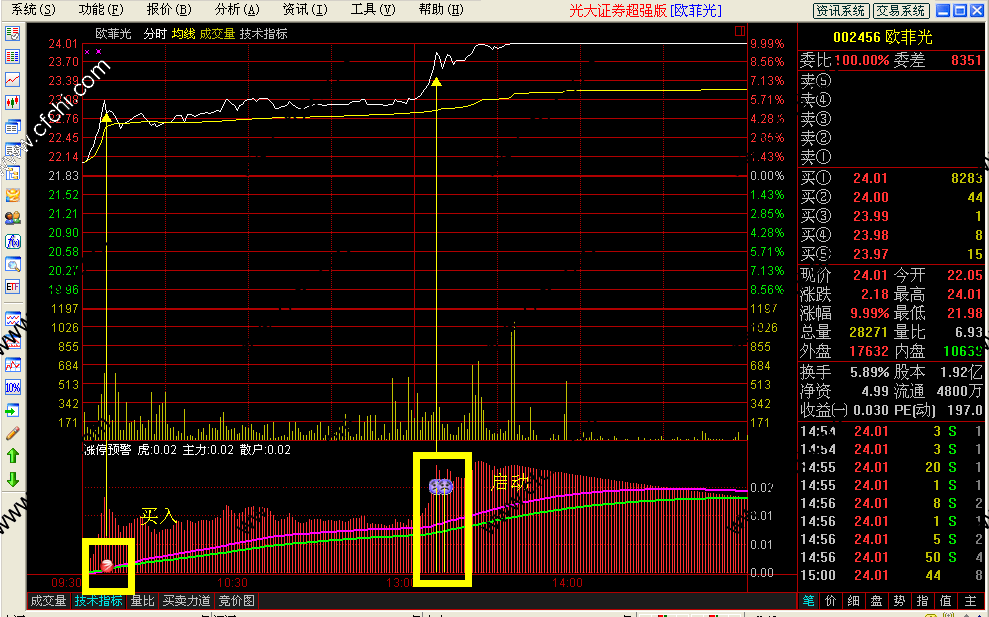Click the green up arrow icon

click(x=13, y=456)
